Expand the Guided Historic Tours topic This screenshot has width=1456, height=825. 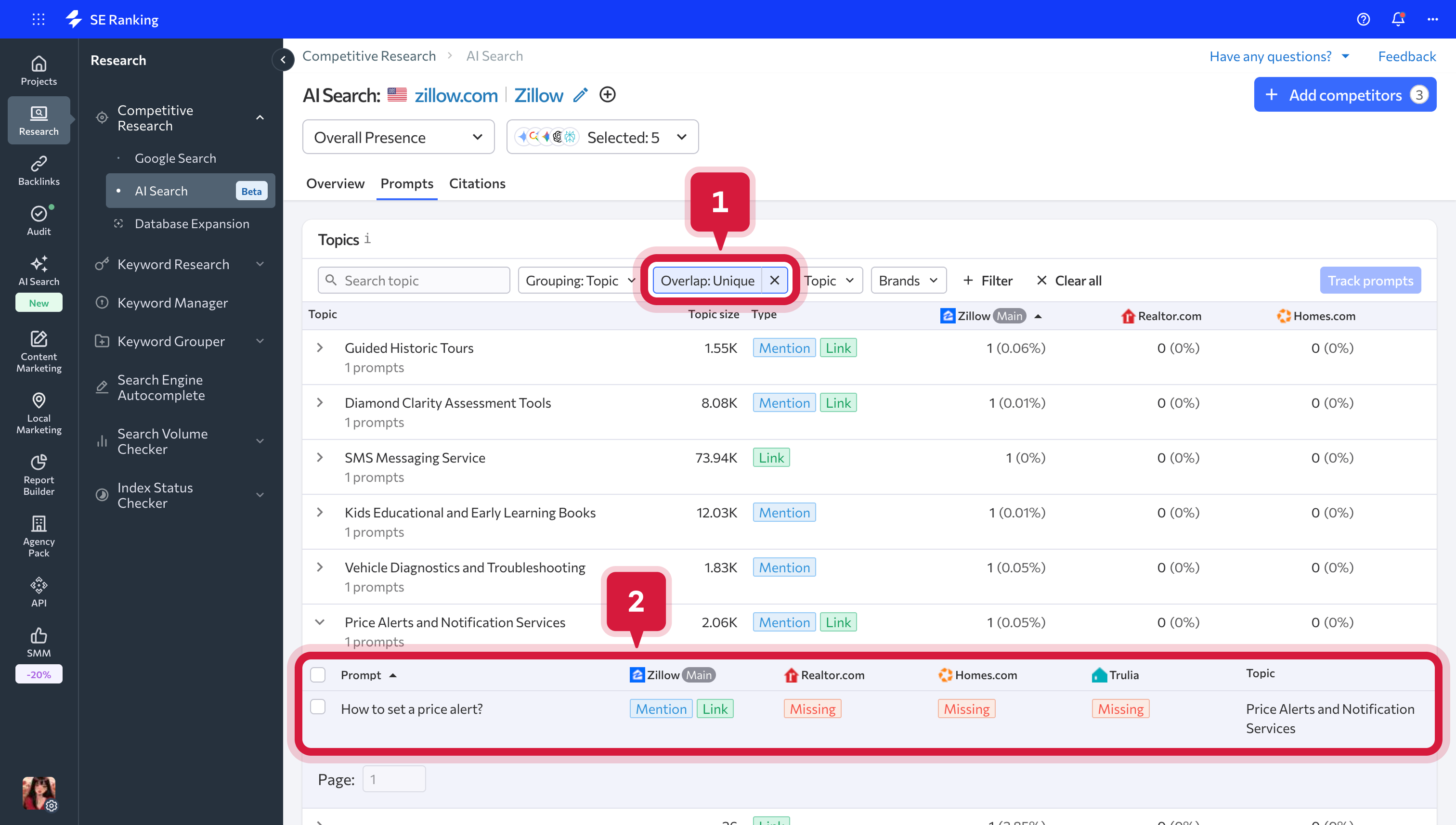click(320, 348)
